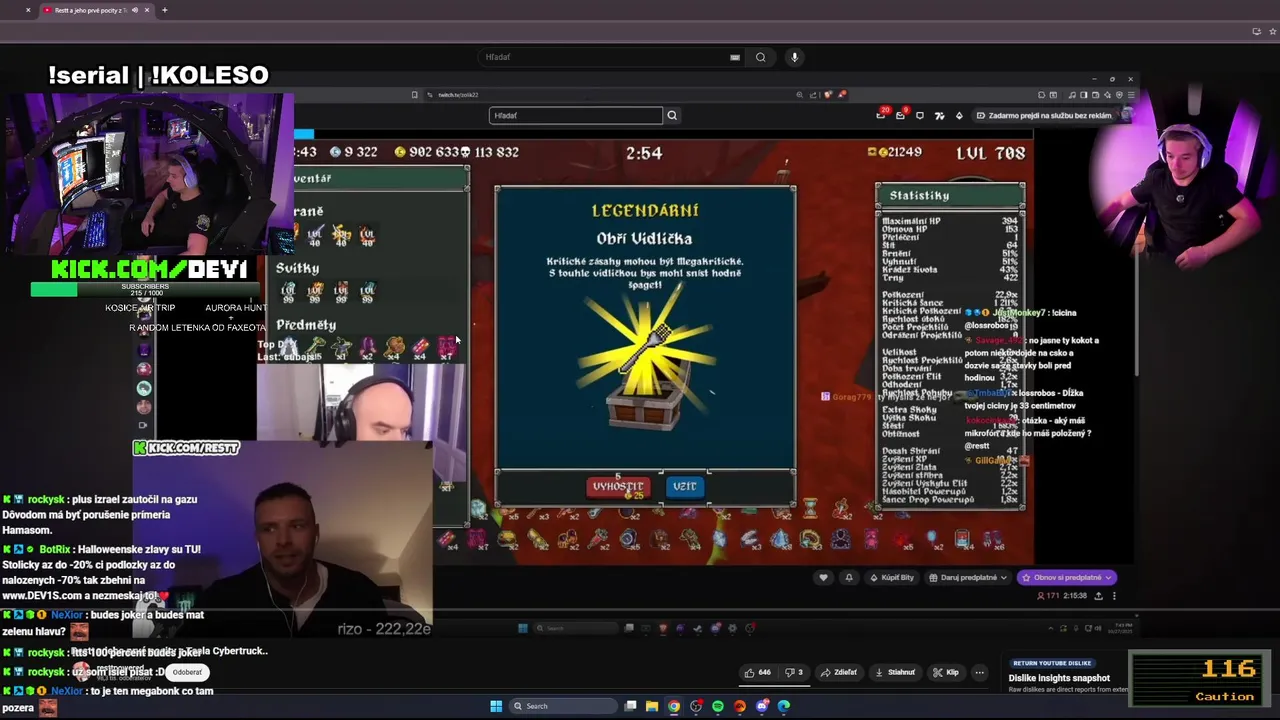Click the YouTube search magnifier button
The width and height of the screenshot is (1280, 720).
(x=761, y=57)
